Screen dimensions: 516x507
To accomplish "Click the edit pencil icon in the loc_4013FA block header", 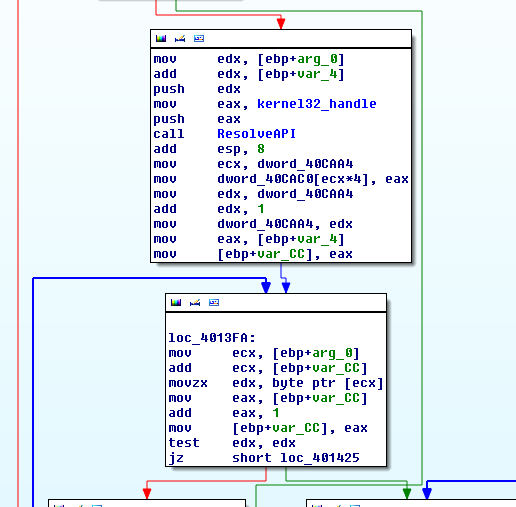I will [195, 303].
